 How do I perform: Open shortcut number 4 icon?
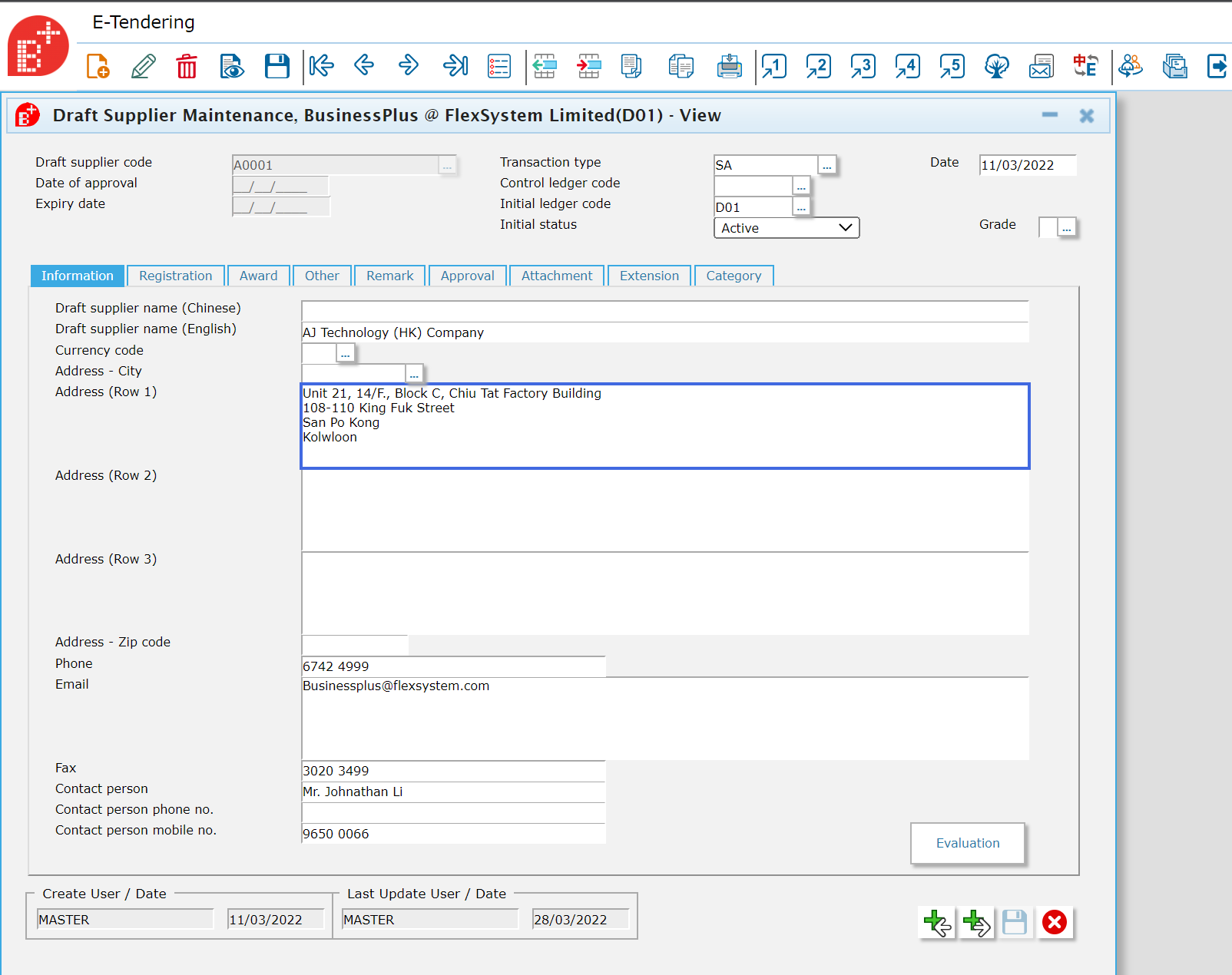click(907, 66)
